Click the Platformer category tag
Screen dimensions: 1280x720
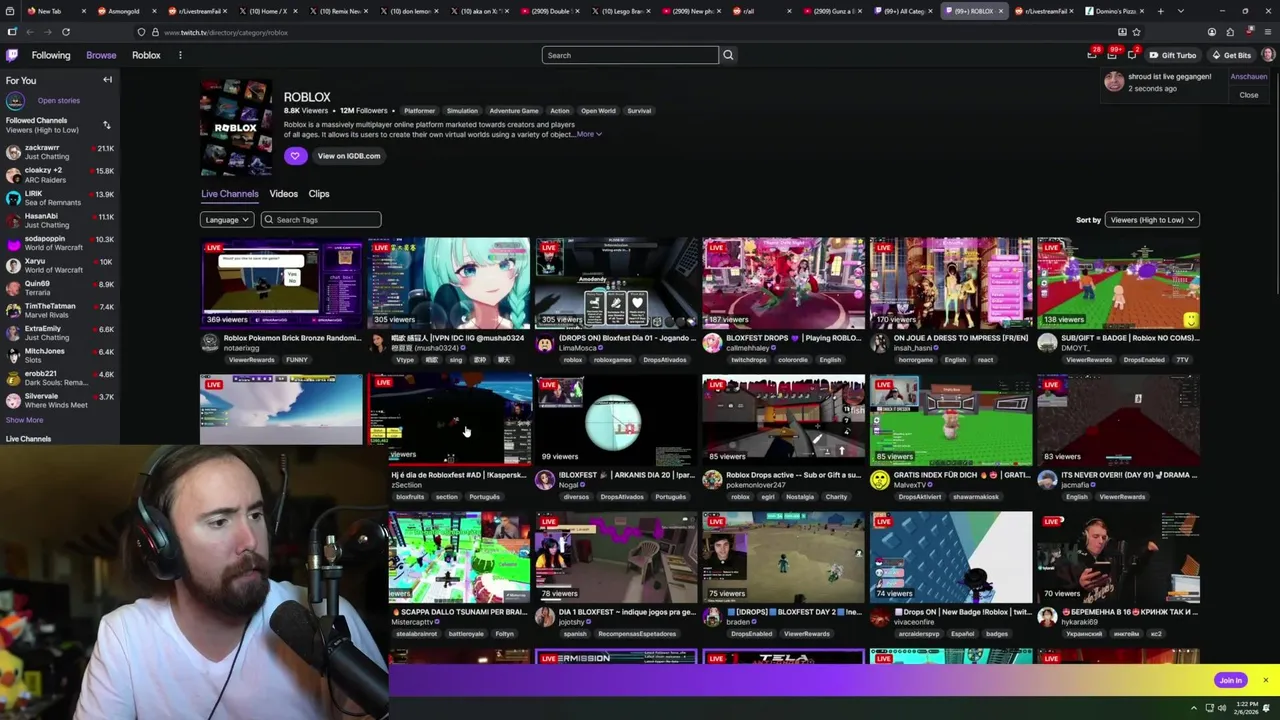[419, 111]
